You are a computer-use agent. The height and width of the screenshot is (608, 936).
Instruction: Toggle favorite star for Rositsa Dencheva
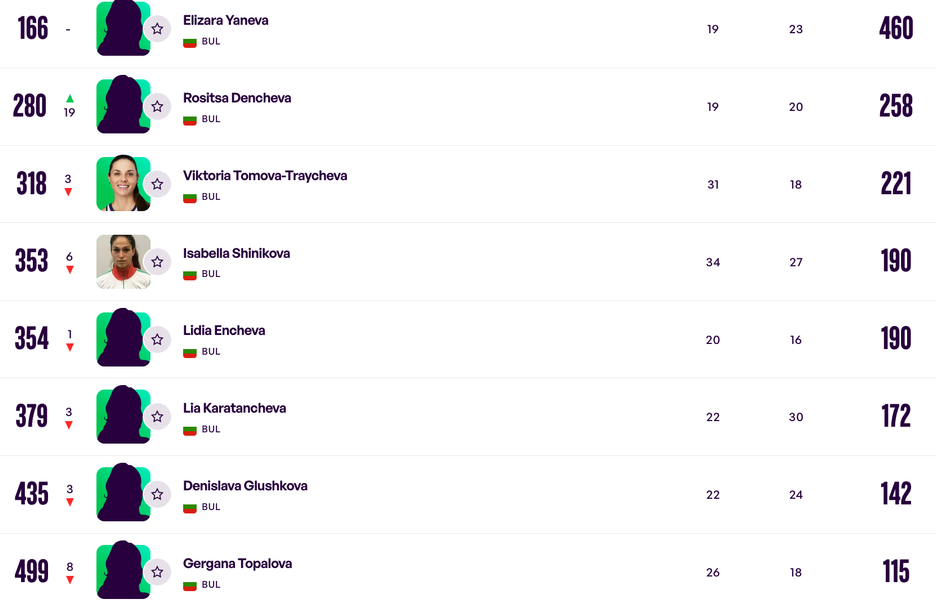pos(157,106)
